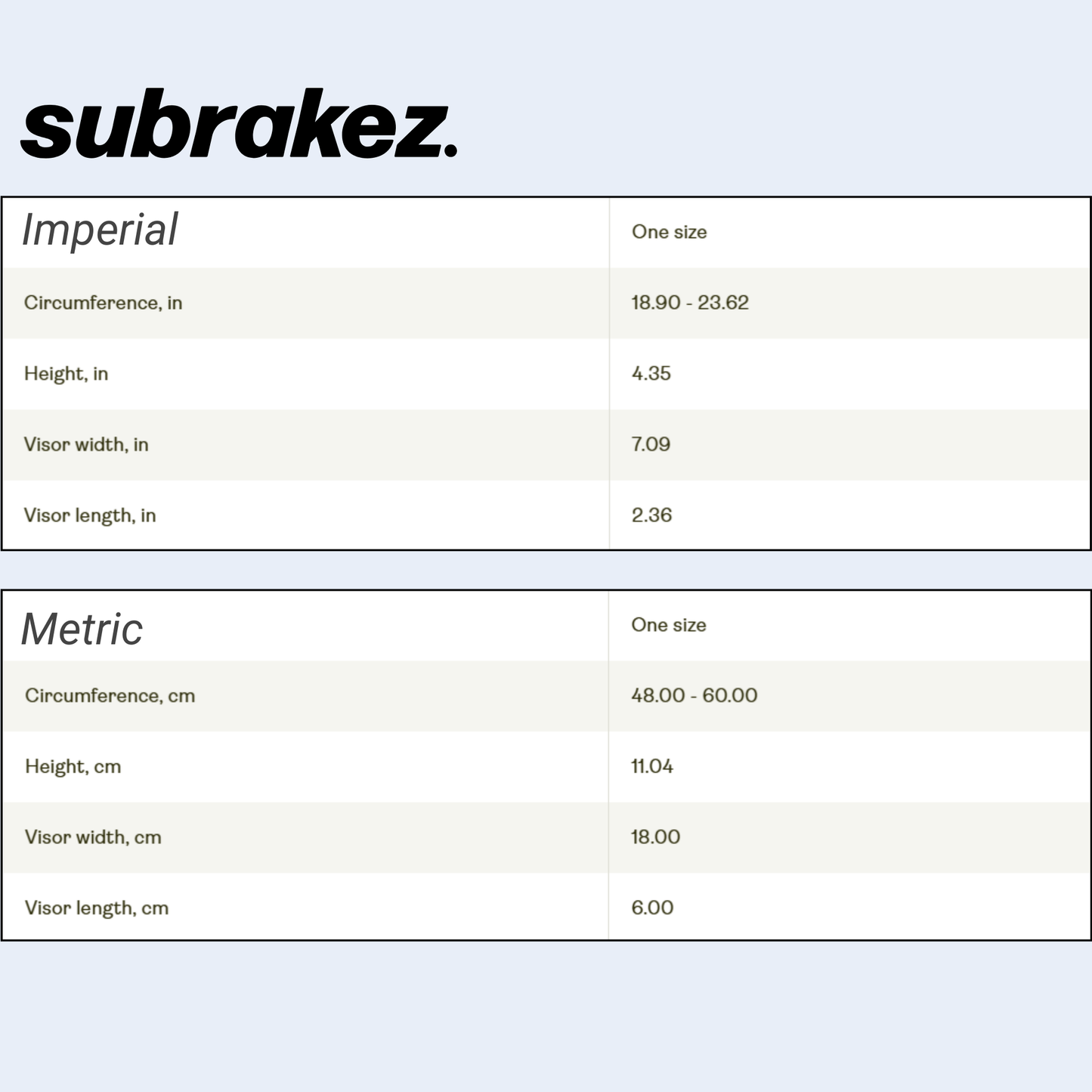Screen dimensions: 1092x1092
Task: Select the 48.00 - 60.00 value
Action: pos(694,696)
